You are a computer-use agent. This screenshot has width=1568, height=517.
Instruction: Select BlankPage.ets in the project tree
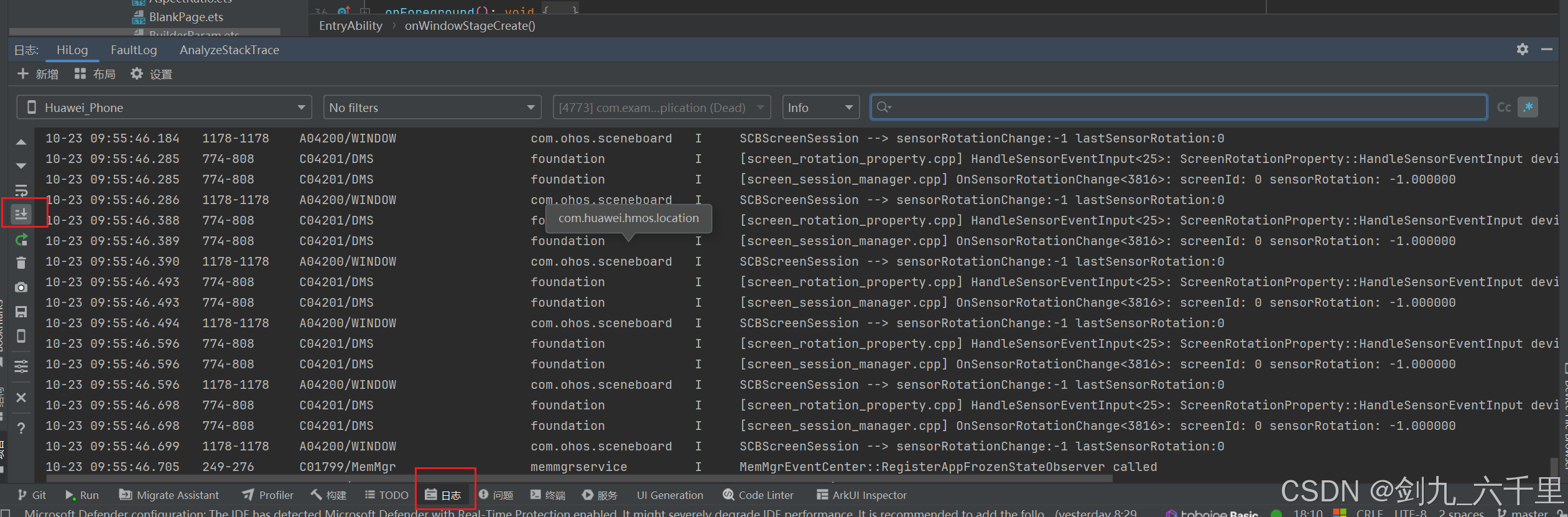(x=186, y=17)
